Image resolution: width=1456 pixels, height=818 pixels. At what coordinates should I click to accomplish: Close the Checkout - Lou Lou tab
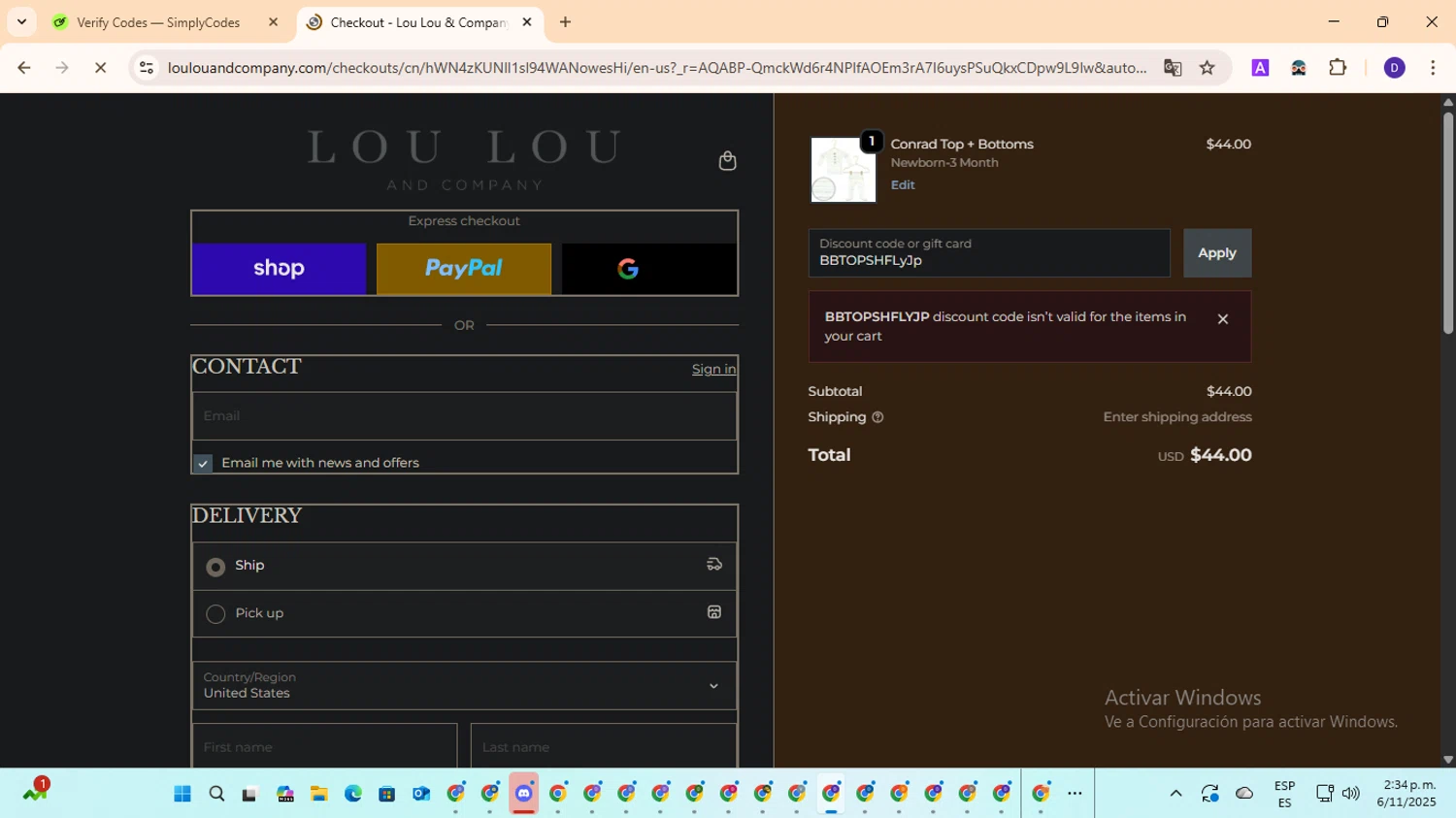(x=527, y=22)
